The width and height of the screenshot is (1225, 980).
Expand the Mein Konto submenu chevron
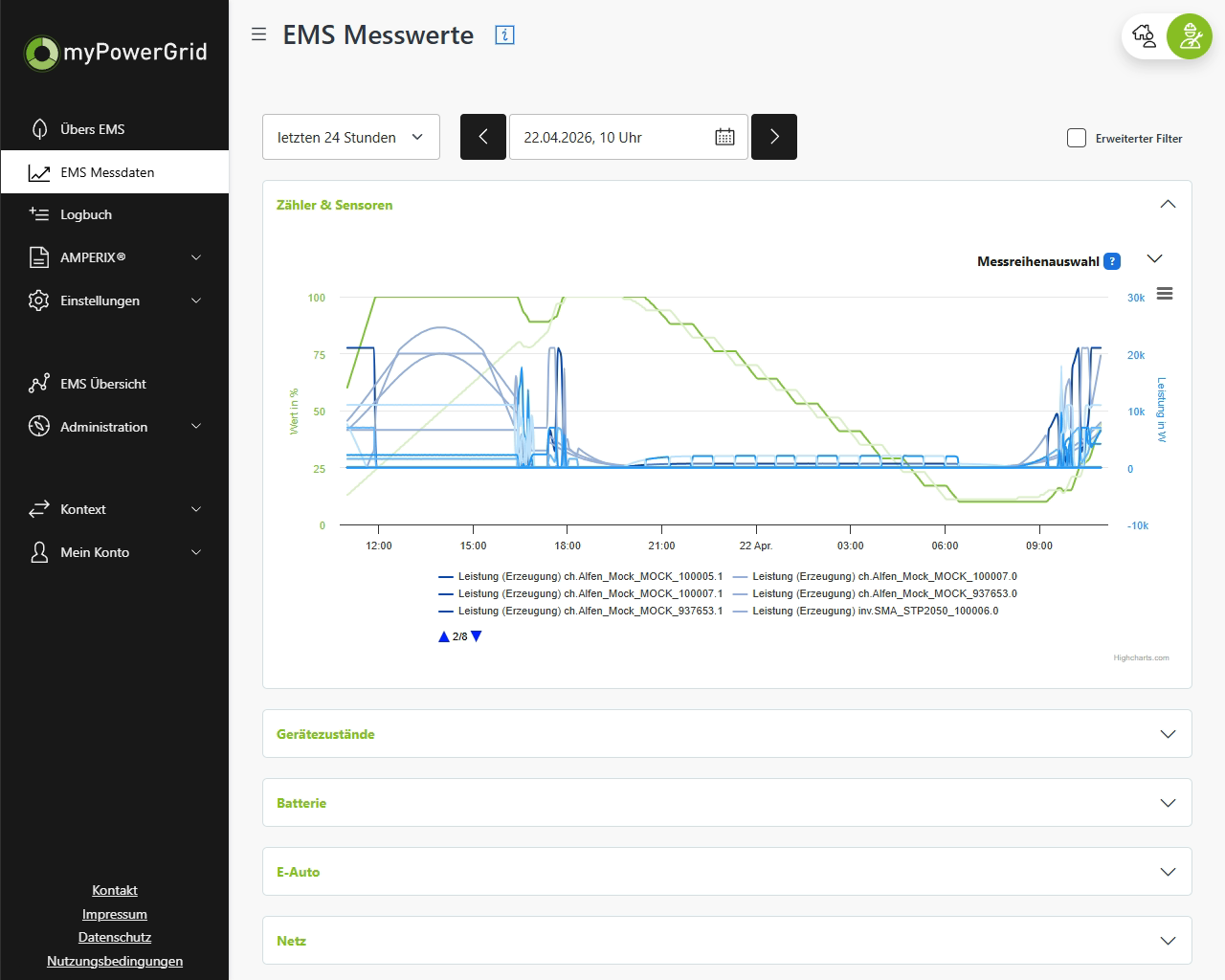(196, 552)
